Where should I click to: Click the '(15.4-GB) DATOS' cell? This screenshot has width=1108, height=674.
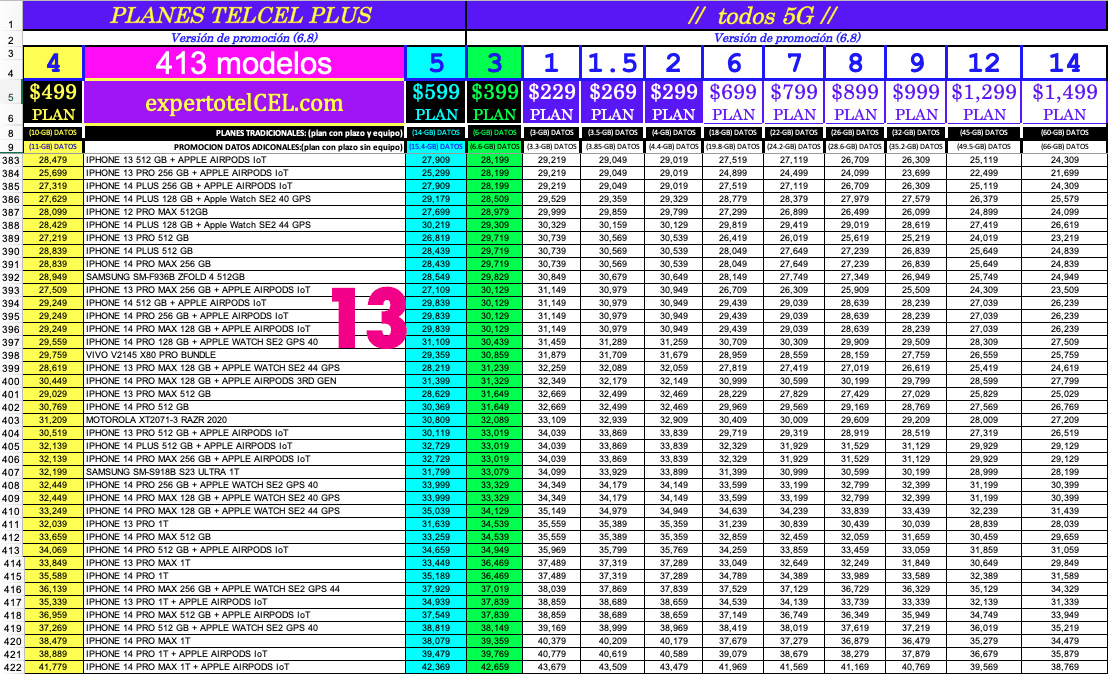click(x=436, y=146)
